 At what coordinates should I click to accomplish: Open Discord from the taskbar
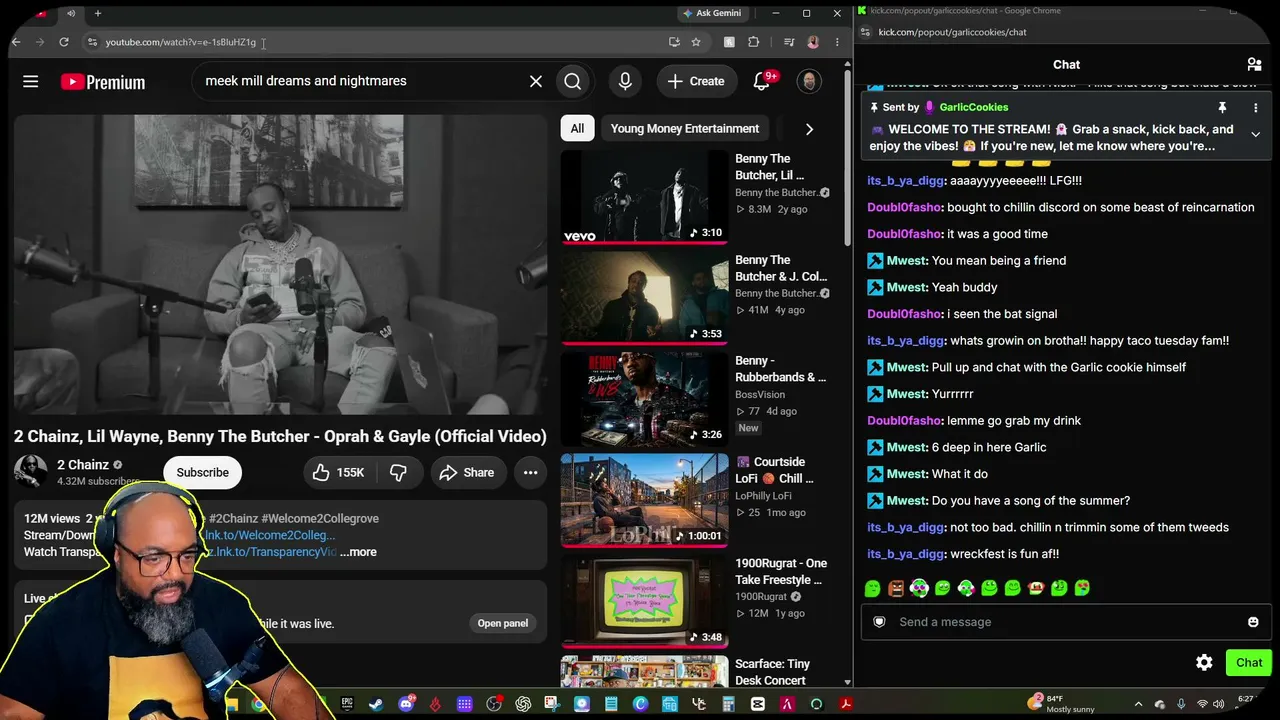tap(406, 704)
